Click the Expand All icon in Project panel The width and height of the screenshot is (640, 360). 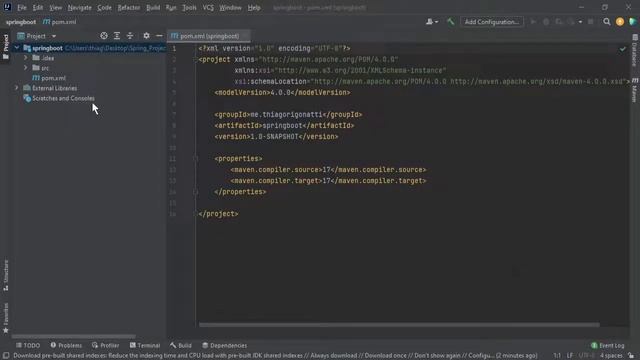point(117,36)
